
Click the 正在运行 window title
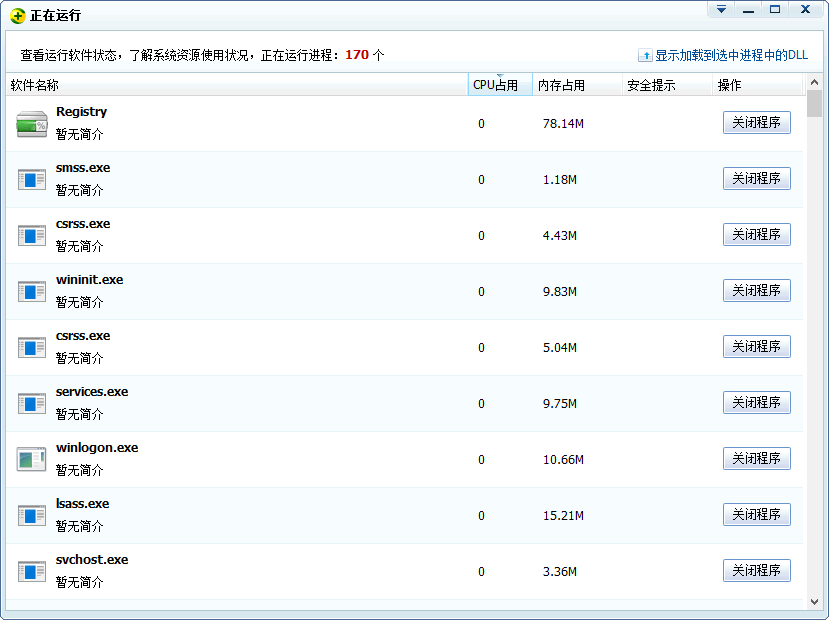pos(56,16)
